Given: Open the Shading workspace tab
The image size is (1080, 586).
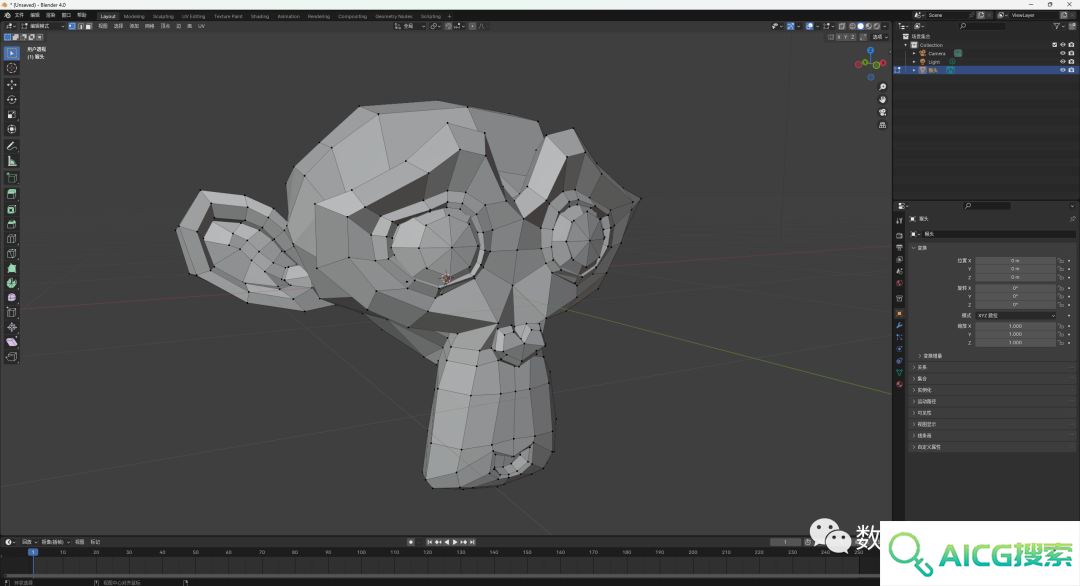Looking at the screenshot, I should 260,17.
